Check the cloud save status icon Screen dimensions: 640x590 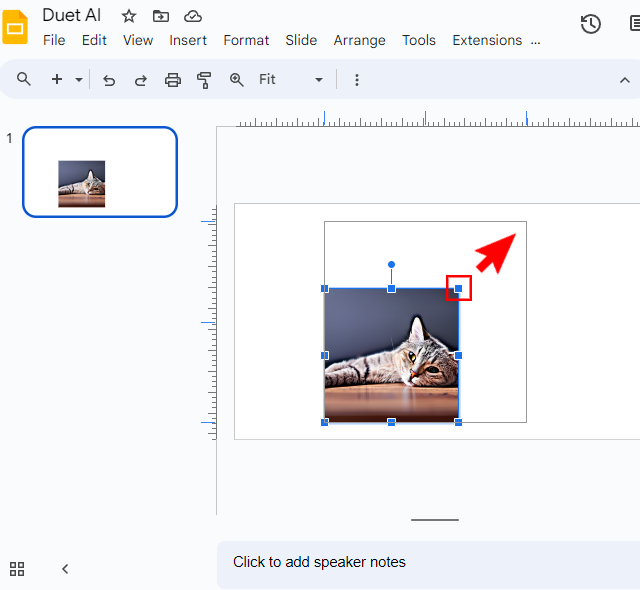point(193,16)
